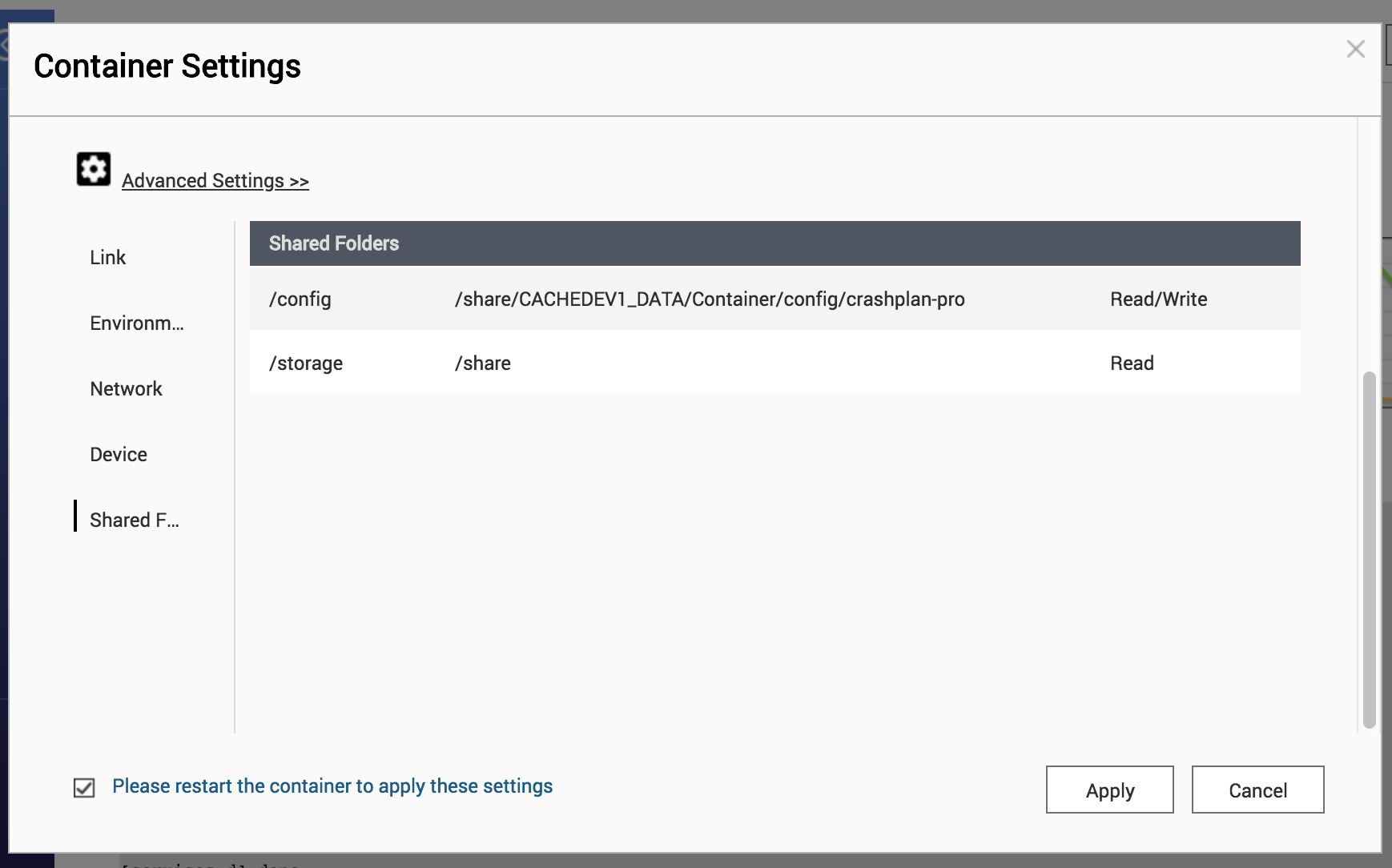Open the Device settings section
1392x868 pixels.
(118, 454)
